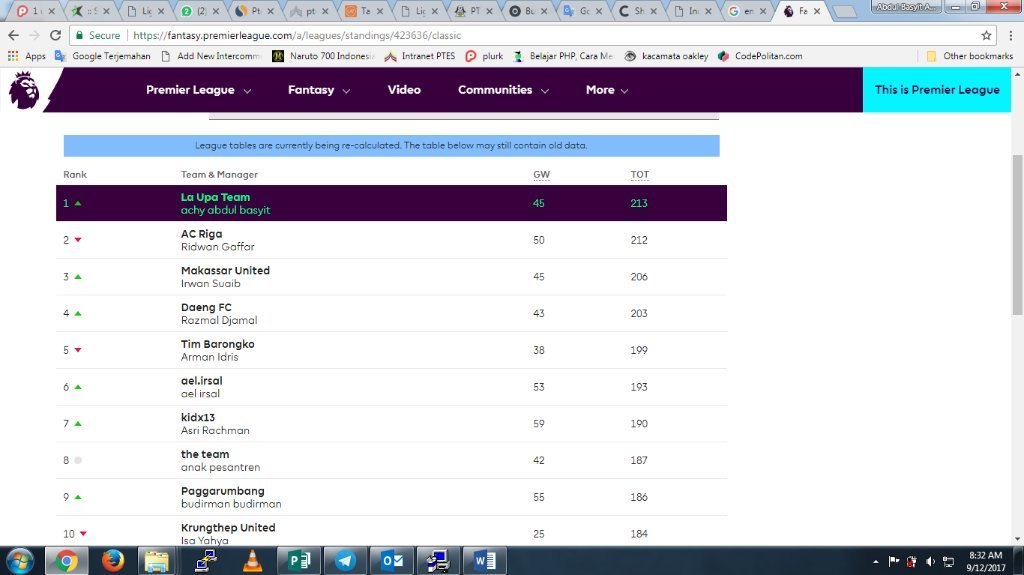Click the volume icon in system tray

coord(930,561)
